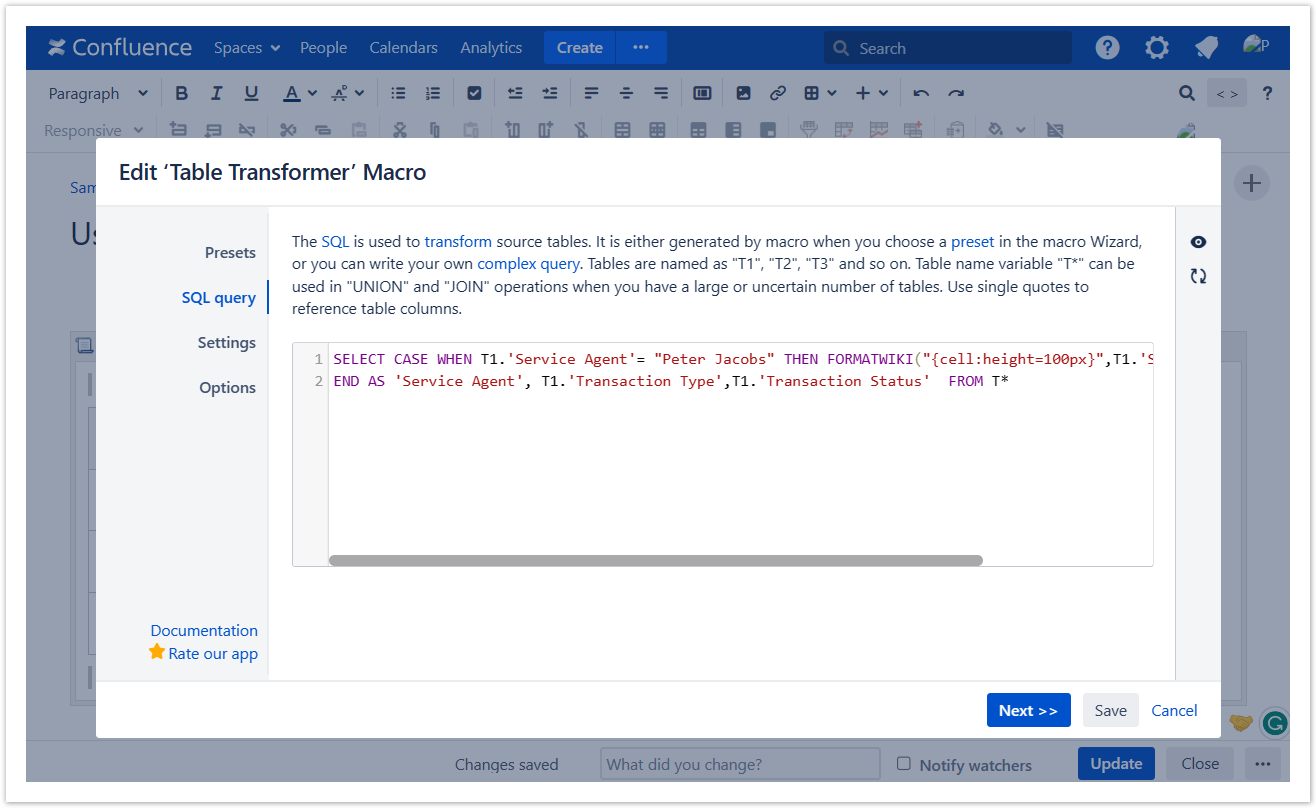Open the Spaces dropdown menu

tap(247, 48)
